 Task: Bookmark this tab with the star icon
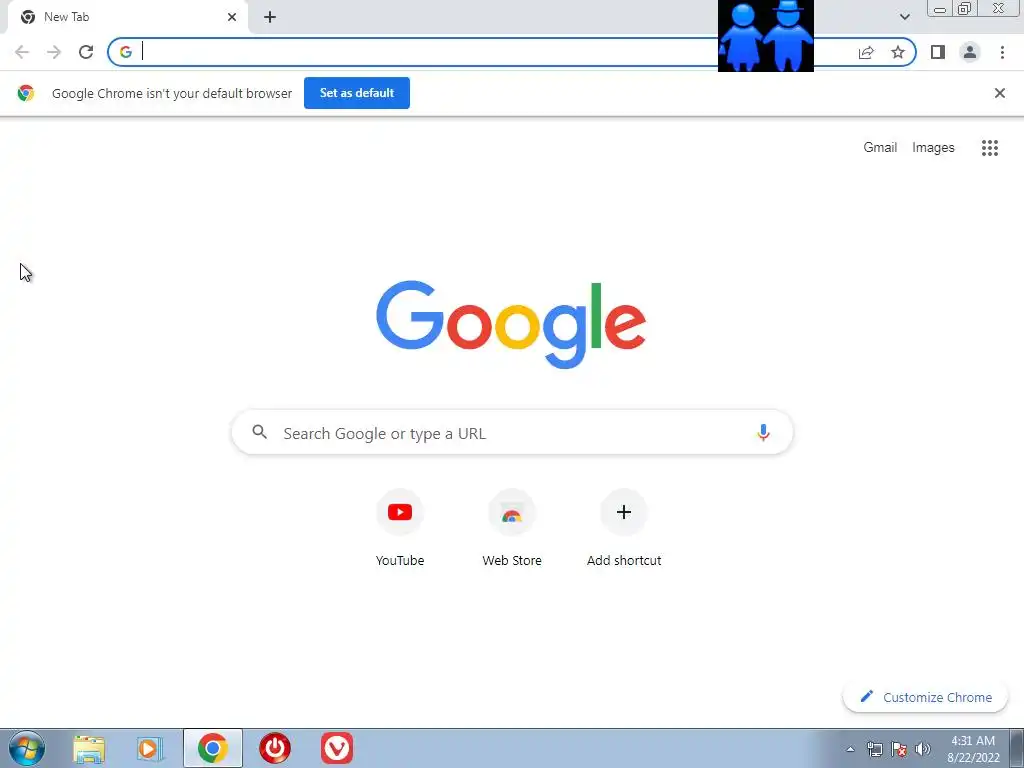click(x=898, y=52)
